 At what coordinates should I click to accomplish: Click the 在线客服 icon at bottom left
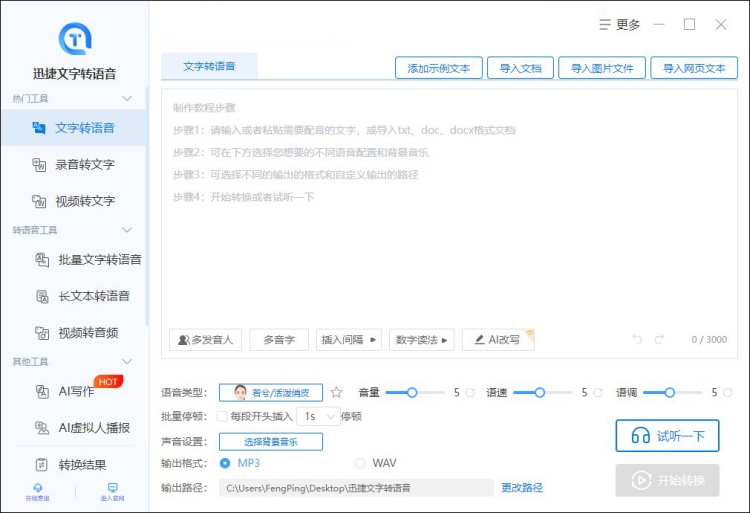click(x=38, y=491)
